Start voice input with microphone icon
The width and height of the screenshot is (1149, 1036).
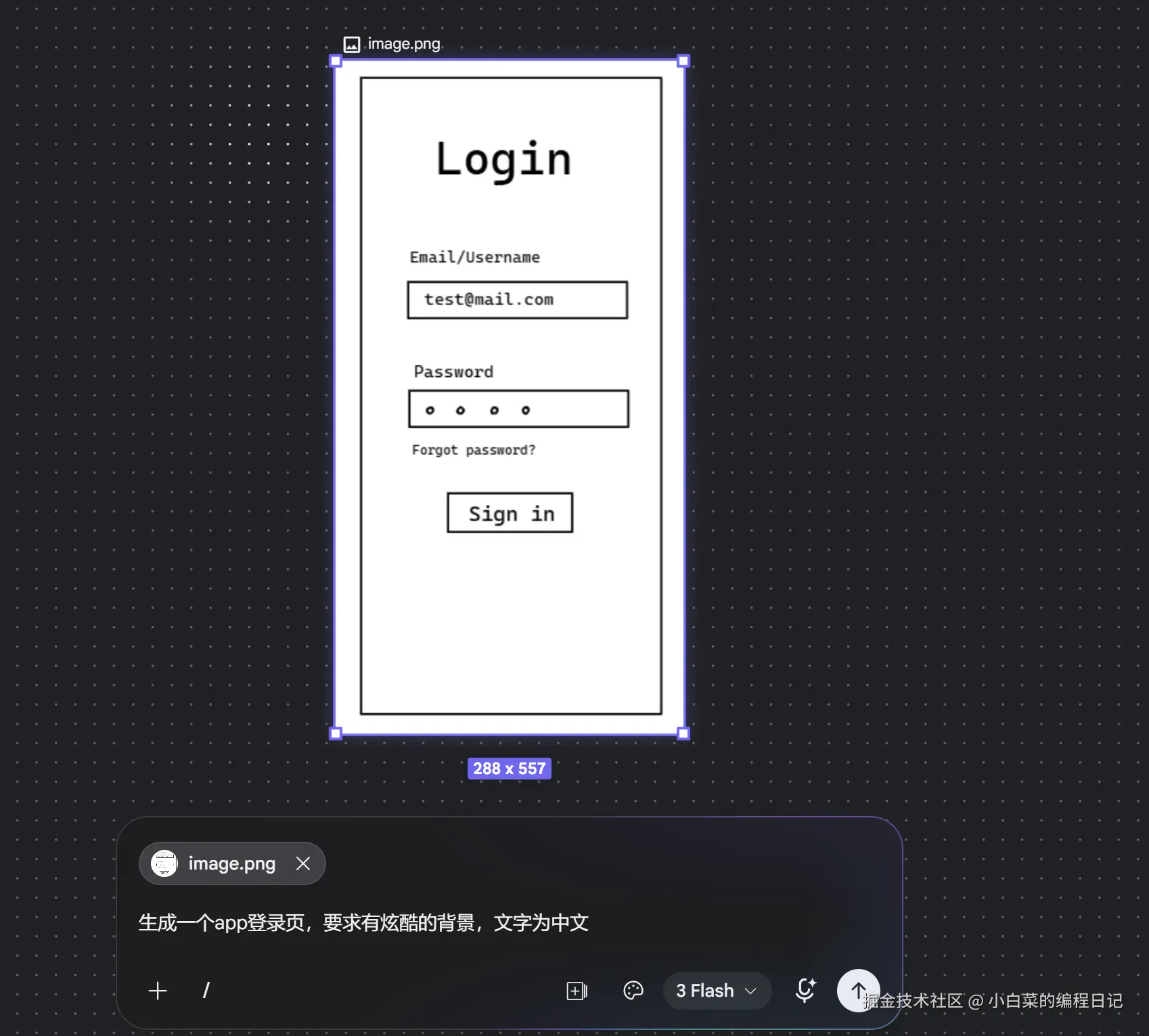click(805, 990)
